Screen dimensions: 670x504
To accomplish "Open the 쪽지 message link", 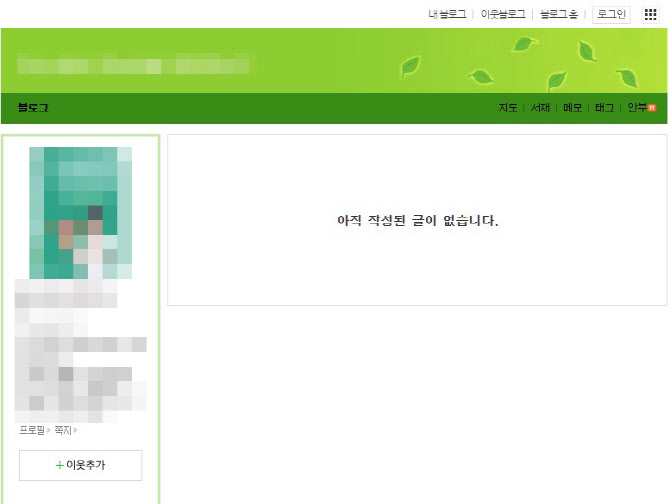I will (x=63, y=430).
